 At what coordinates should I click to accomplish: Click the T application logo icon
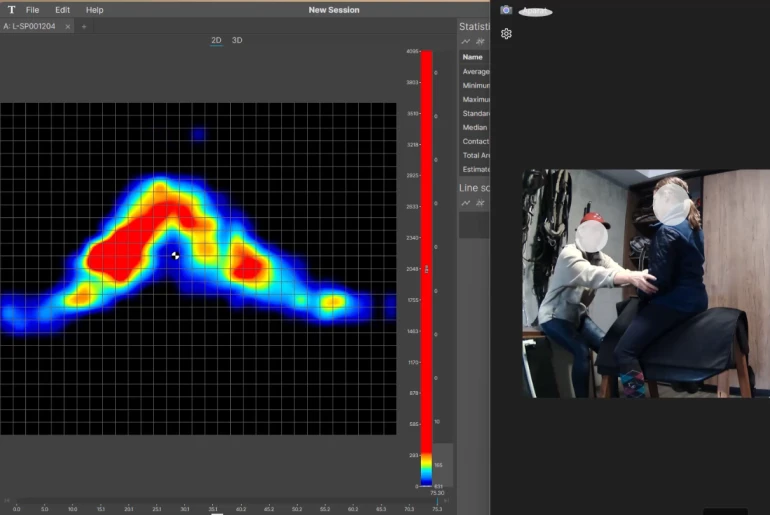pos(11,10)
